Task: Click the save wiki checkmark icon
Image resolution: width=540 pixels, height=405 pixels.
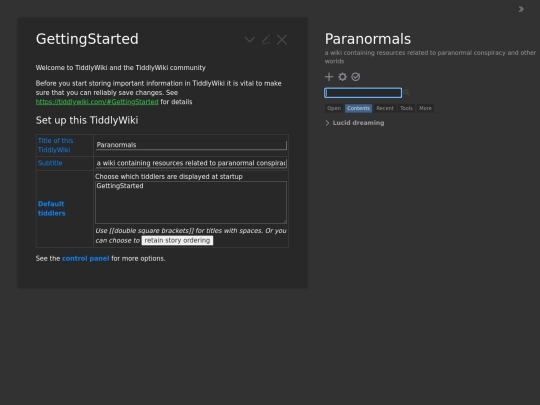Action: tap(356, 77)
